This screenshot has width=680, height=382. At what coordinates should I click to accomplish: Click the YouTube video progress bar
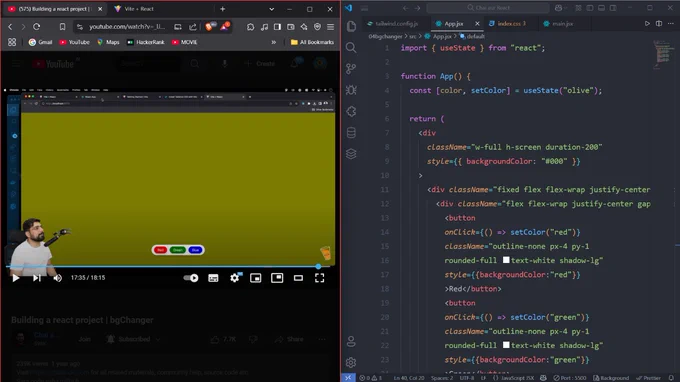(x=168, y=266)
